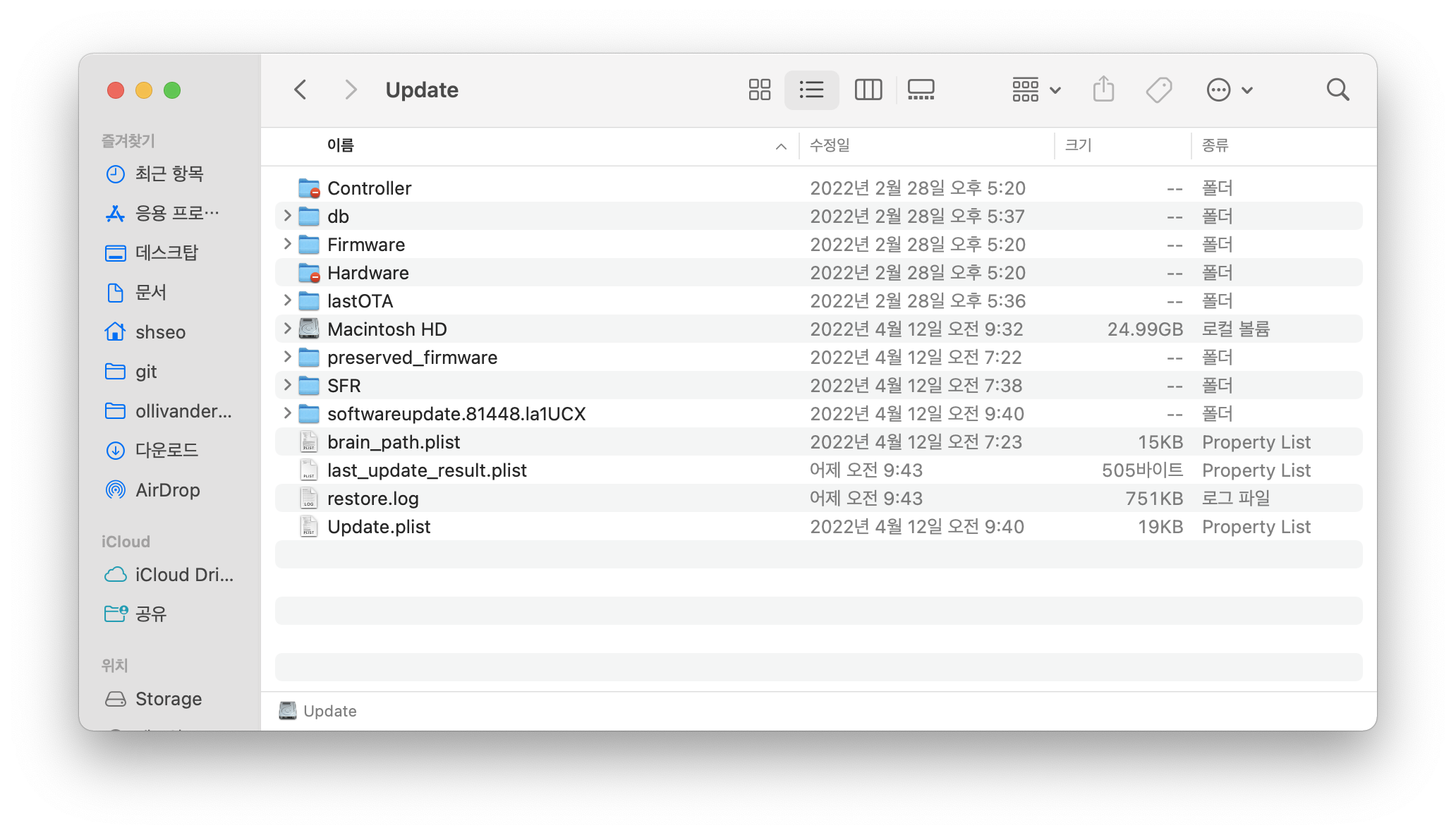The height and width of the screenshot is (835, 1456).
Task: Expand the preserved_firmware folder
Action: coord(287,357)
